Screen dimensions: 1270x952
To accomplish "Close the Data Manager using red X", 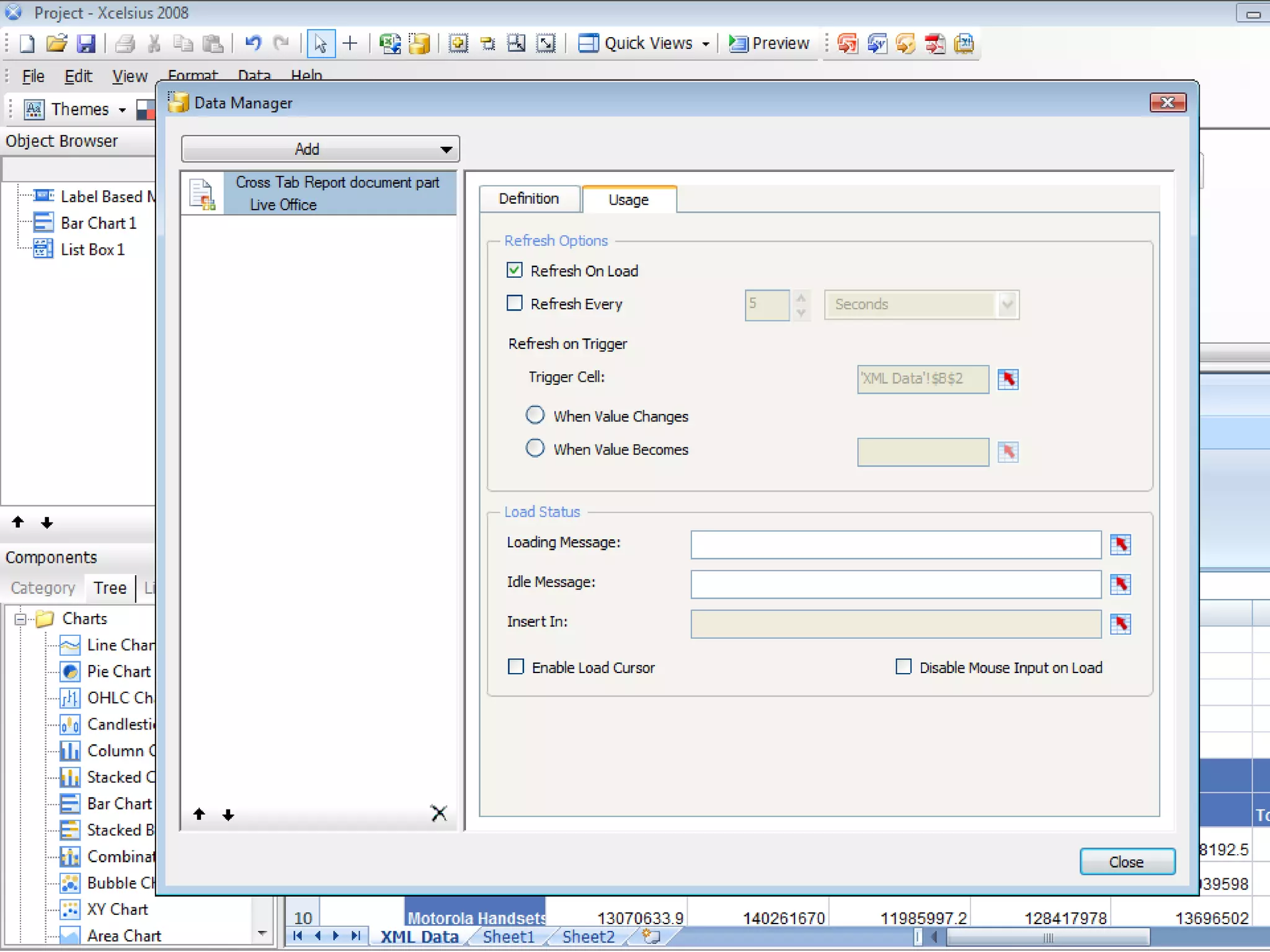I will [x=1168, y=103].
